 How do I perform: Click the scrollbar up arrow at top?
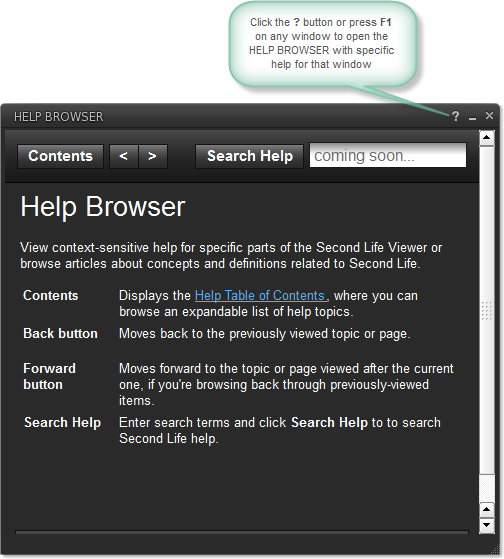tap(487, 137)
